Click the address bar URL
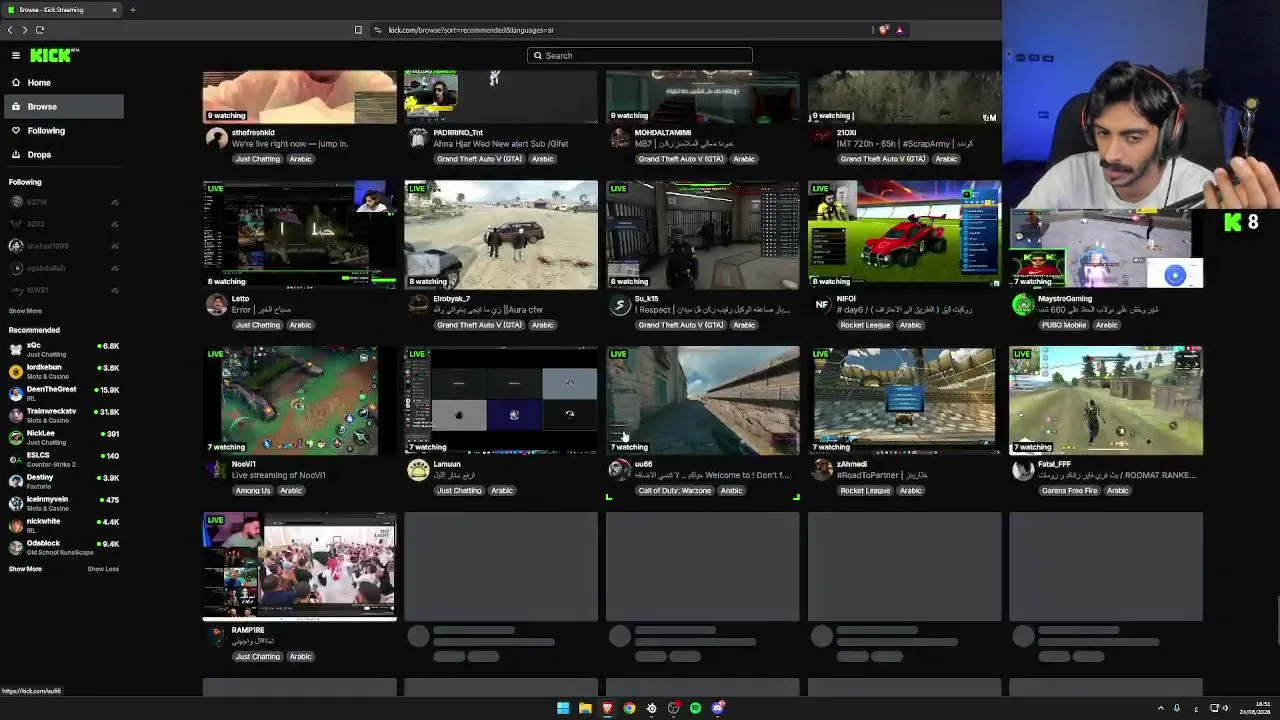The height and width of the screenshot is (720, 1280). click(471, 30)
